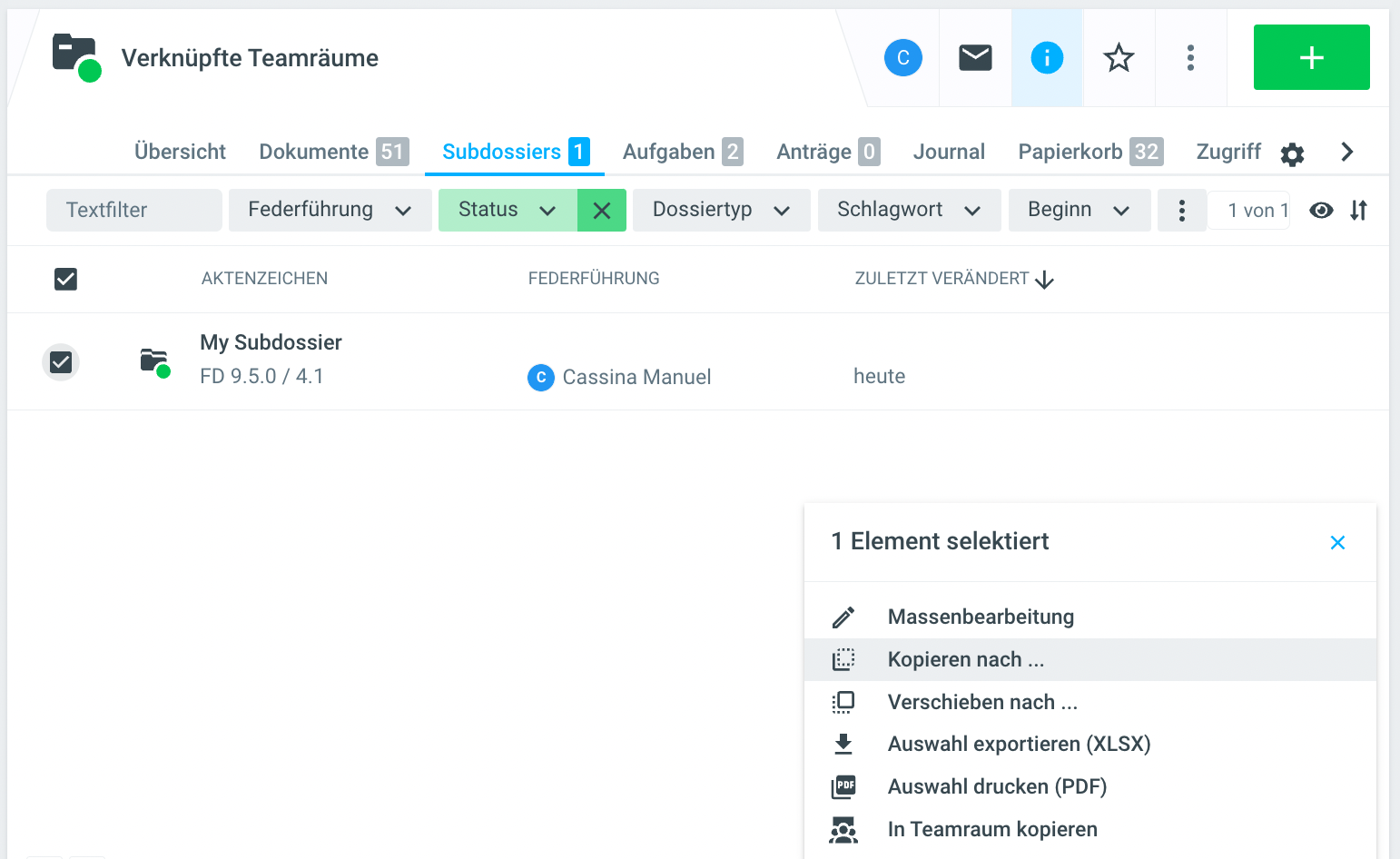Click the sort order arrows icon
Image resolution: width=1400 pixels, height=859 pixels.
tap(1358, 211)
